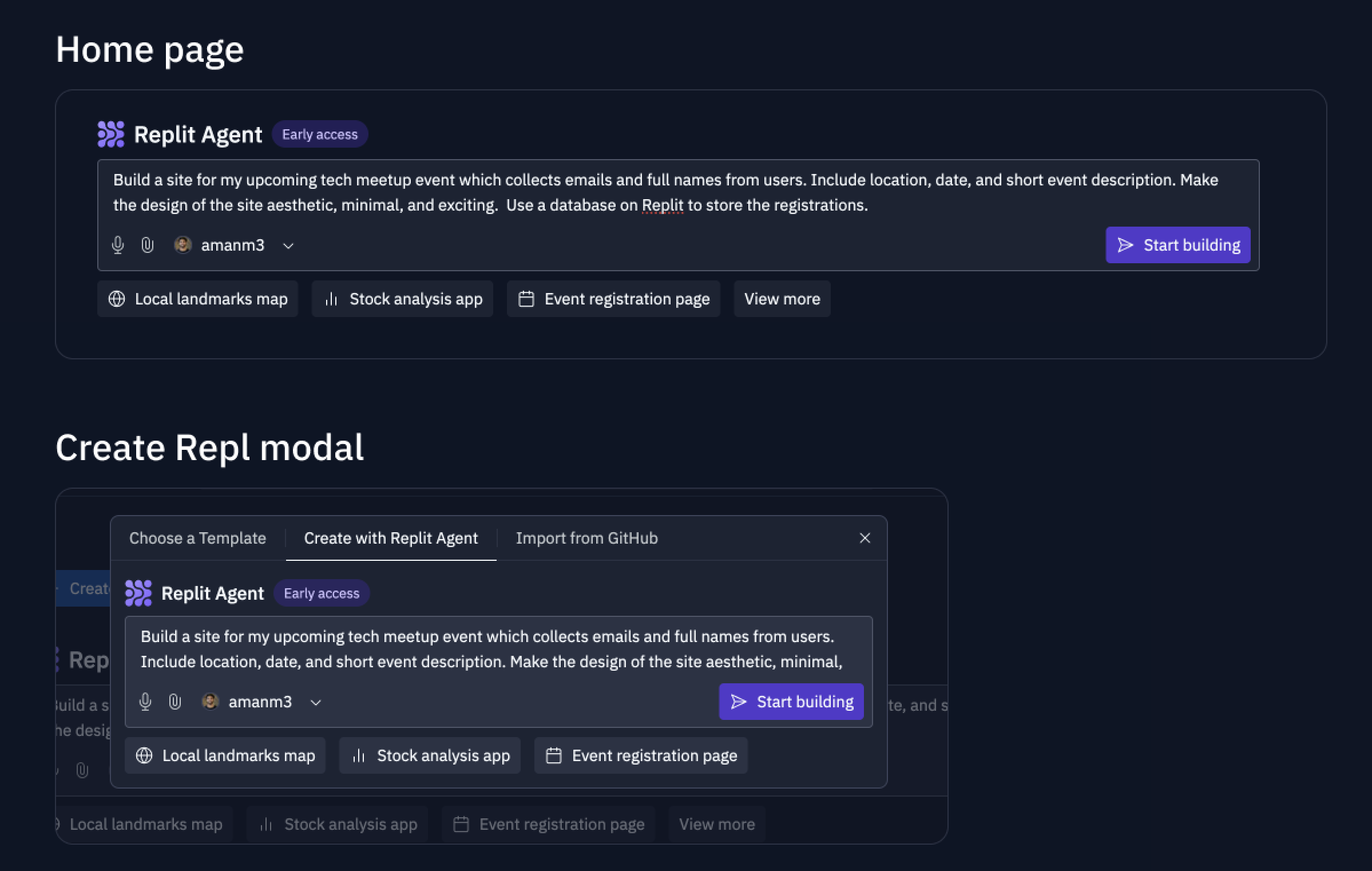Click the paperclip icon inside the modal prompt
Screen dimensions: 1372x871
pyautogui.click(x=173, y=702)
